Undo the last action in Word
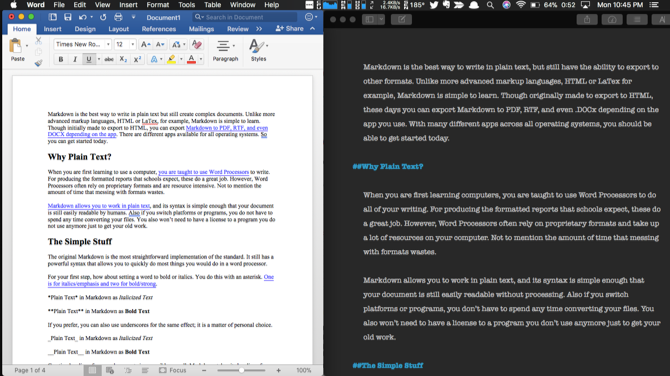The width and height of the screenshot is (670, 376). coord(82,17)
